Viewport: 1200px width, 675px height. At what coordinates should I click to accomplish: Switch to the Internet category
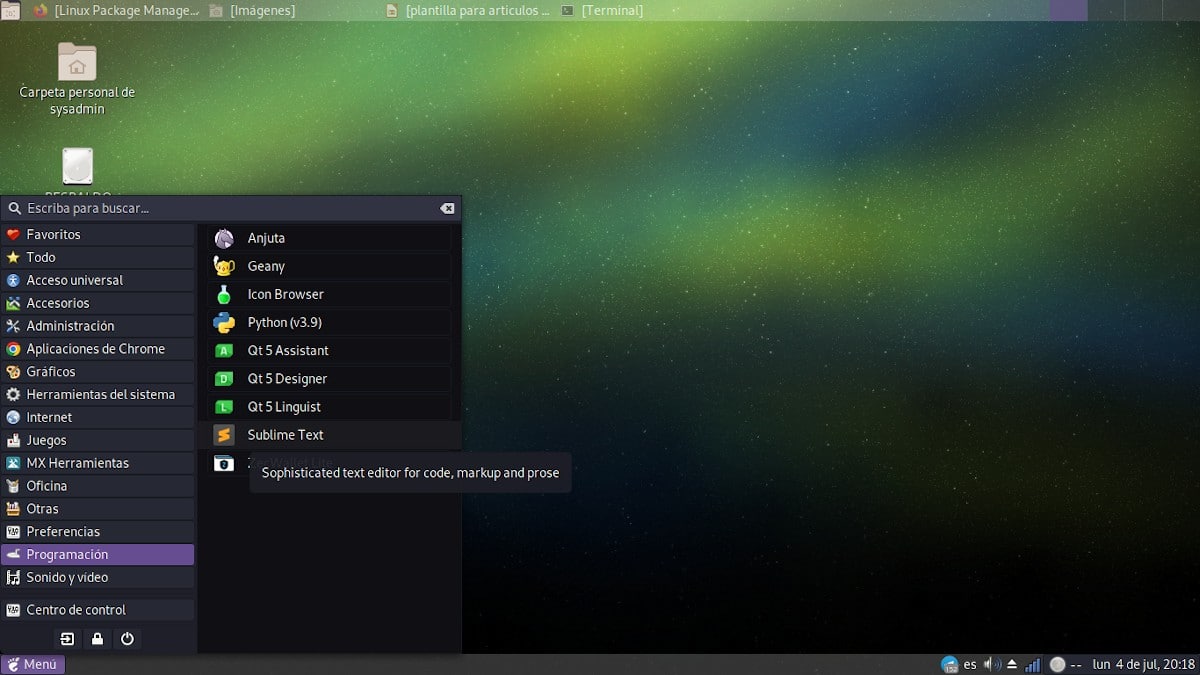(x=49, y=418)
